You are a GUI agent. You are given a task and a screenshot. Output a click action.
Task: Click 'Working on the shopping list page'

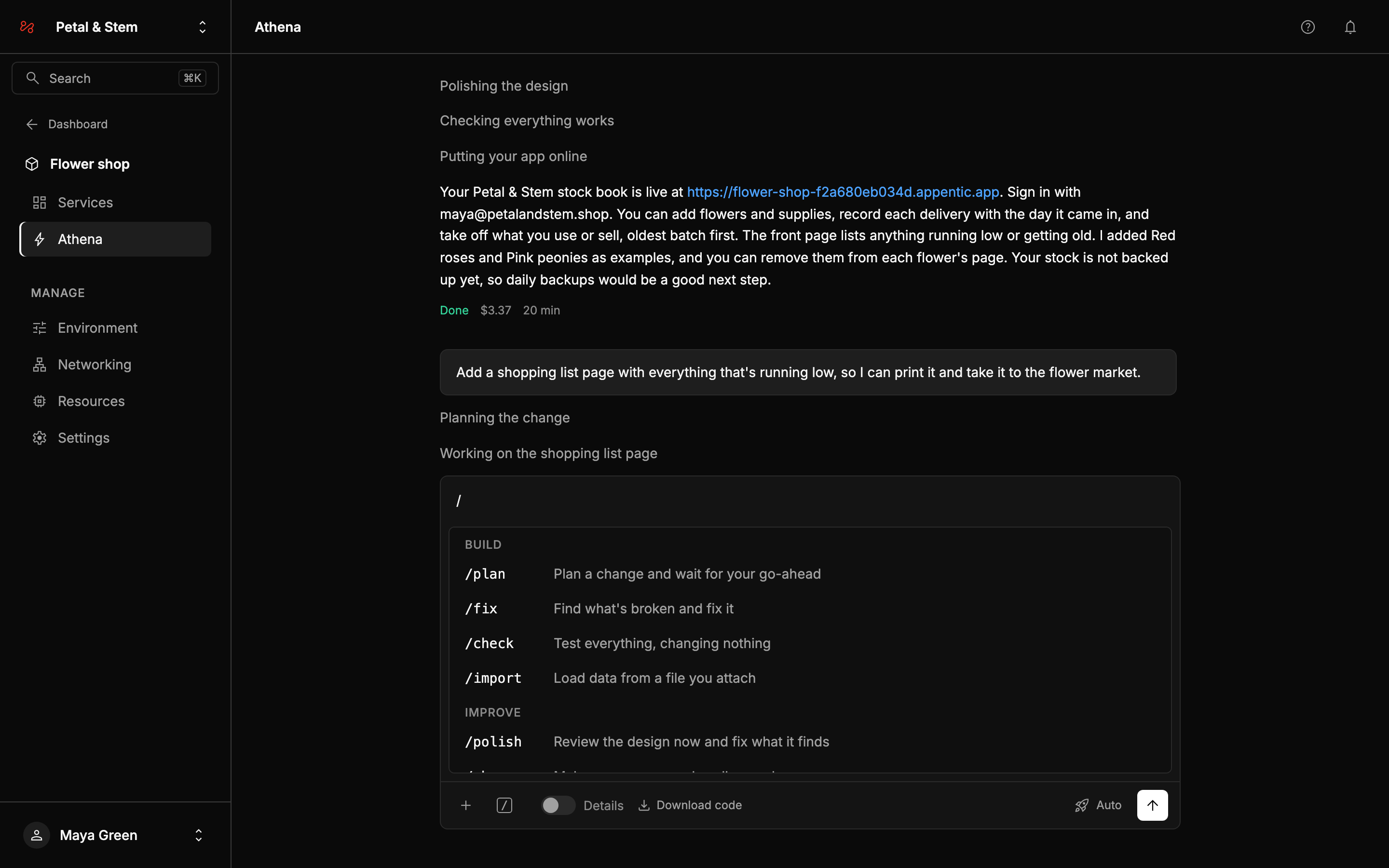tap(548, 453)
